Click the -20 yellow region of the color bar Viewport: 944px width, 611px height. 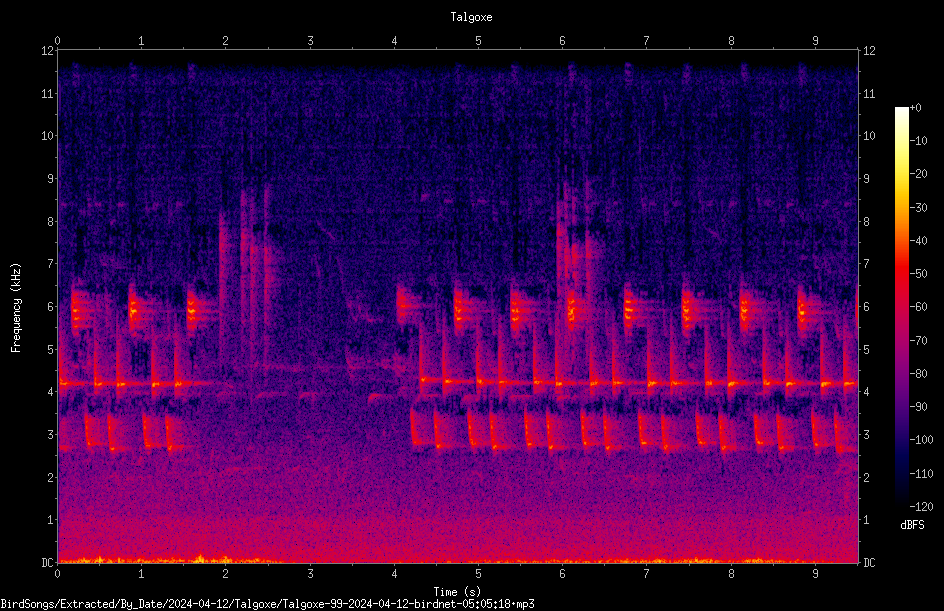pyautogui.click(x=901, y=174)
